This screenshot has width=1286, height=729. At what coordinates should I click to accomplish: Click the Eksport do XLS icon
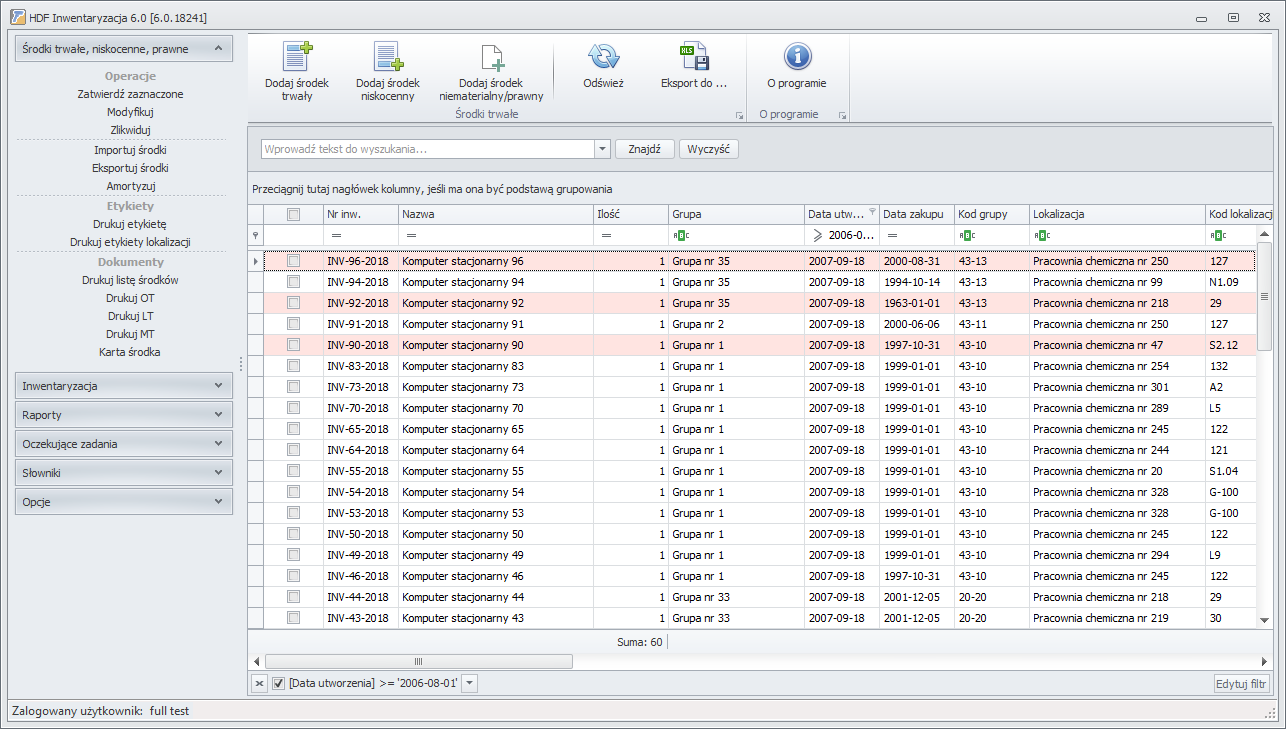coord(694,56)
